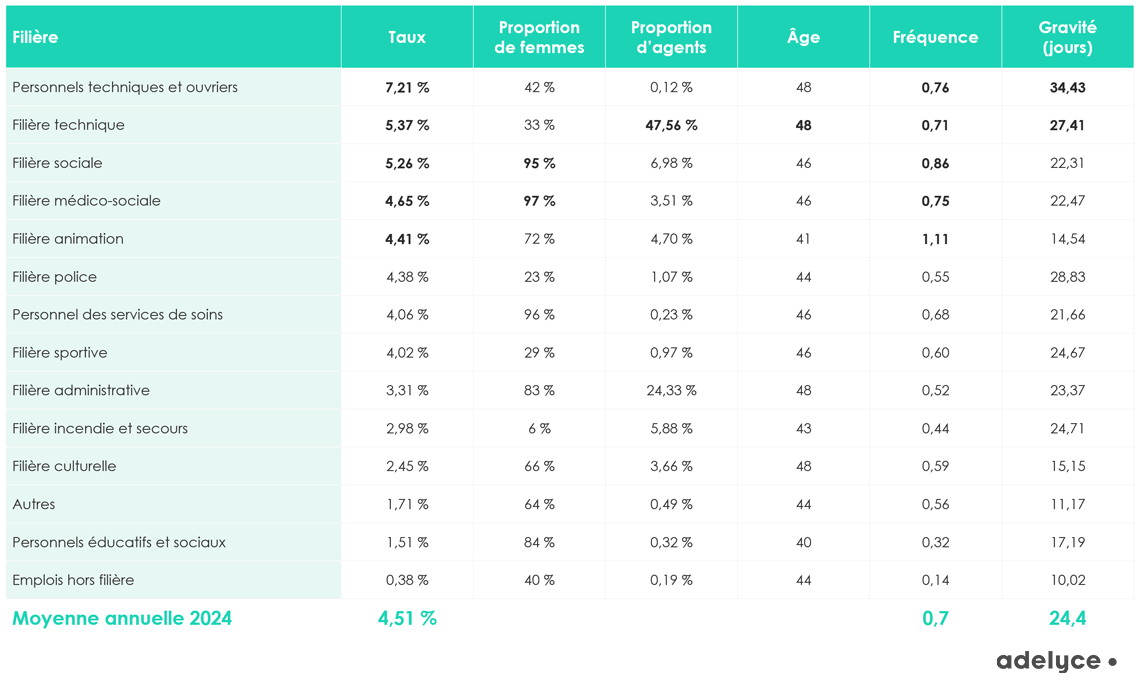Click the 47,56 % proportion d'agents cell

(x=671, y=125)
